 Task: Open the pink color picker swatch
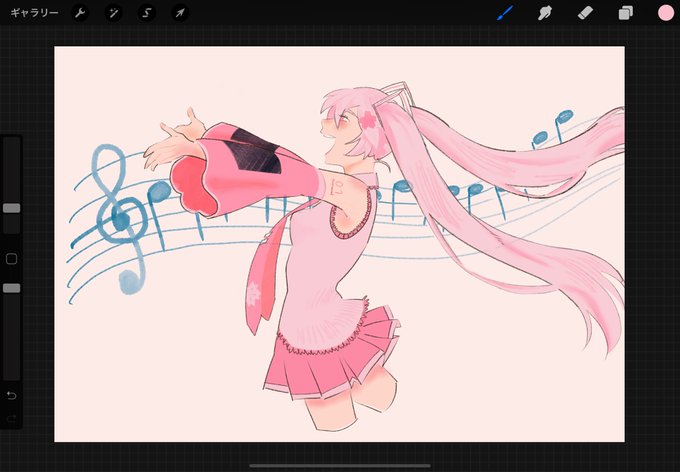pos(666,13)
